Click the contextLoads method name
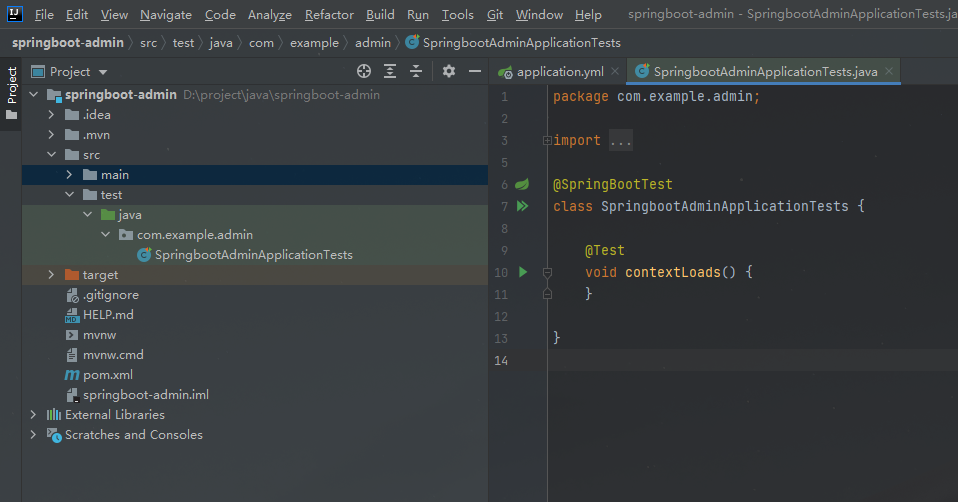 tap(673, 272)
